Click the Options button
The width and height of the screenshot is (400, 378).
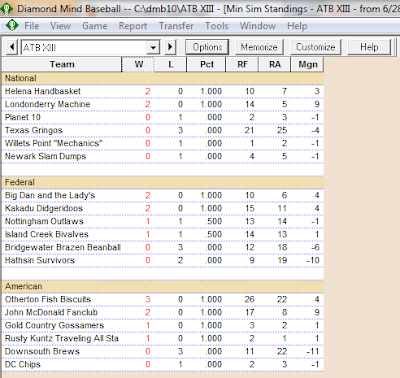tap(207, 47)
